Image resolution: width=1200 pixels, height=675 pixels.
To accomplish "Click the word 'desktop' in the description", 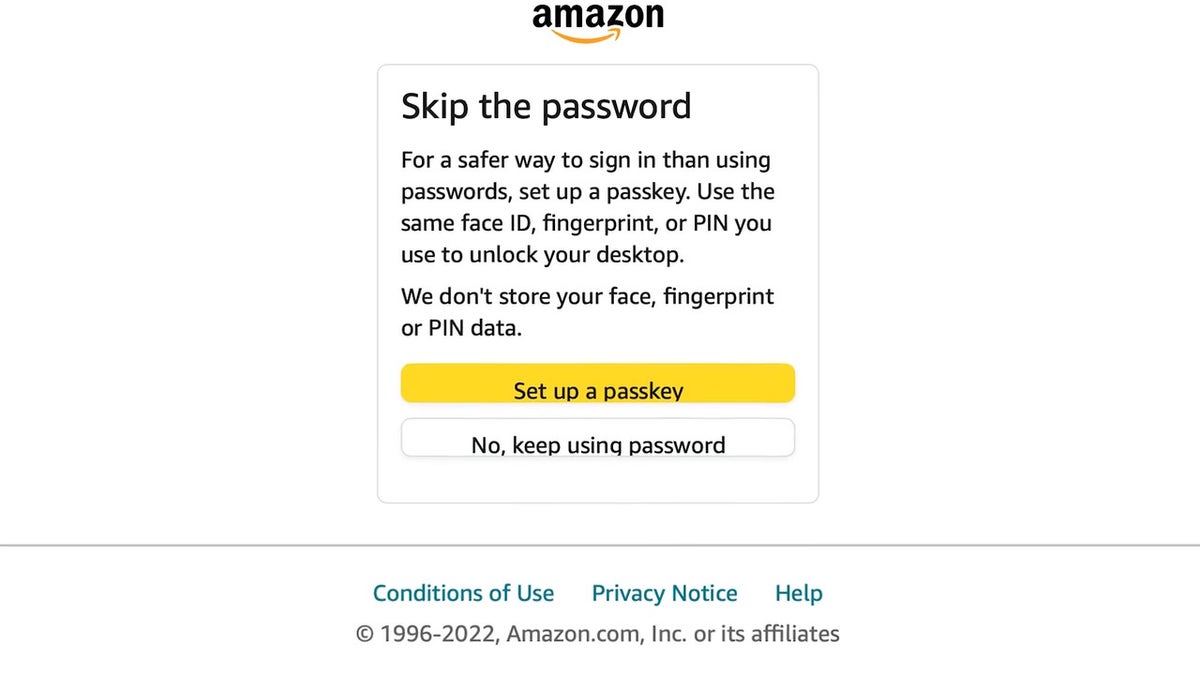I will [640, 255].
